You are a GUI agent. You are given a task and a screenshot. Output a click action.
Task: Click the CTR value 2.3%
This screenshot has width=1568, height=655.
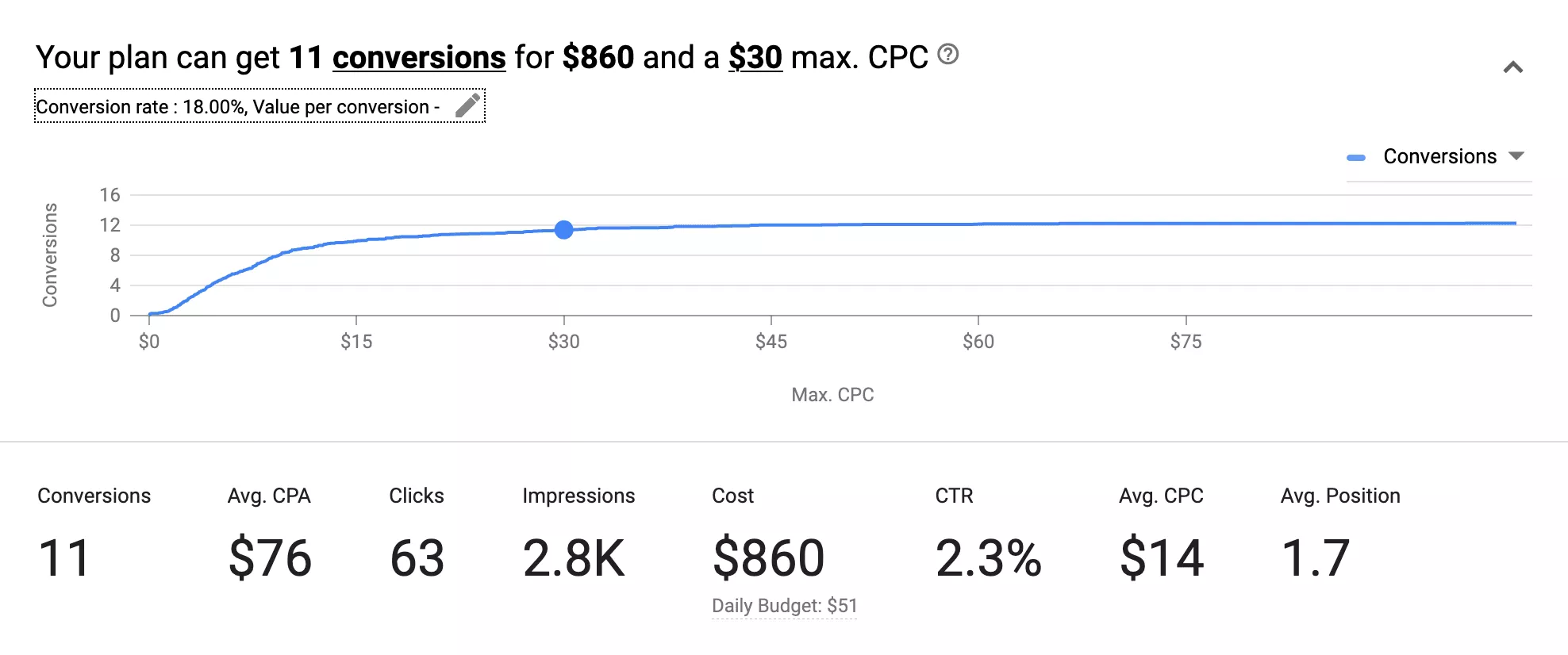[x=988, y=559]
